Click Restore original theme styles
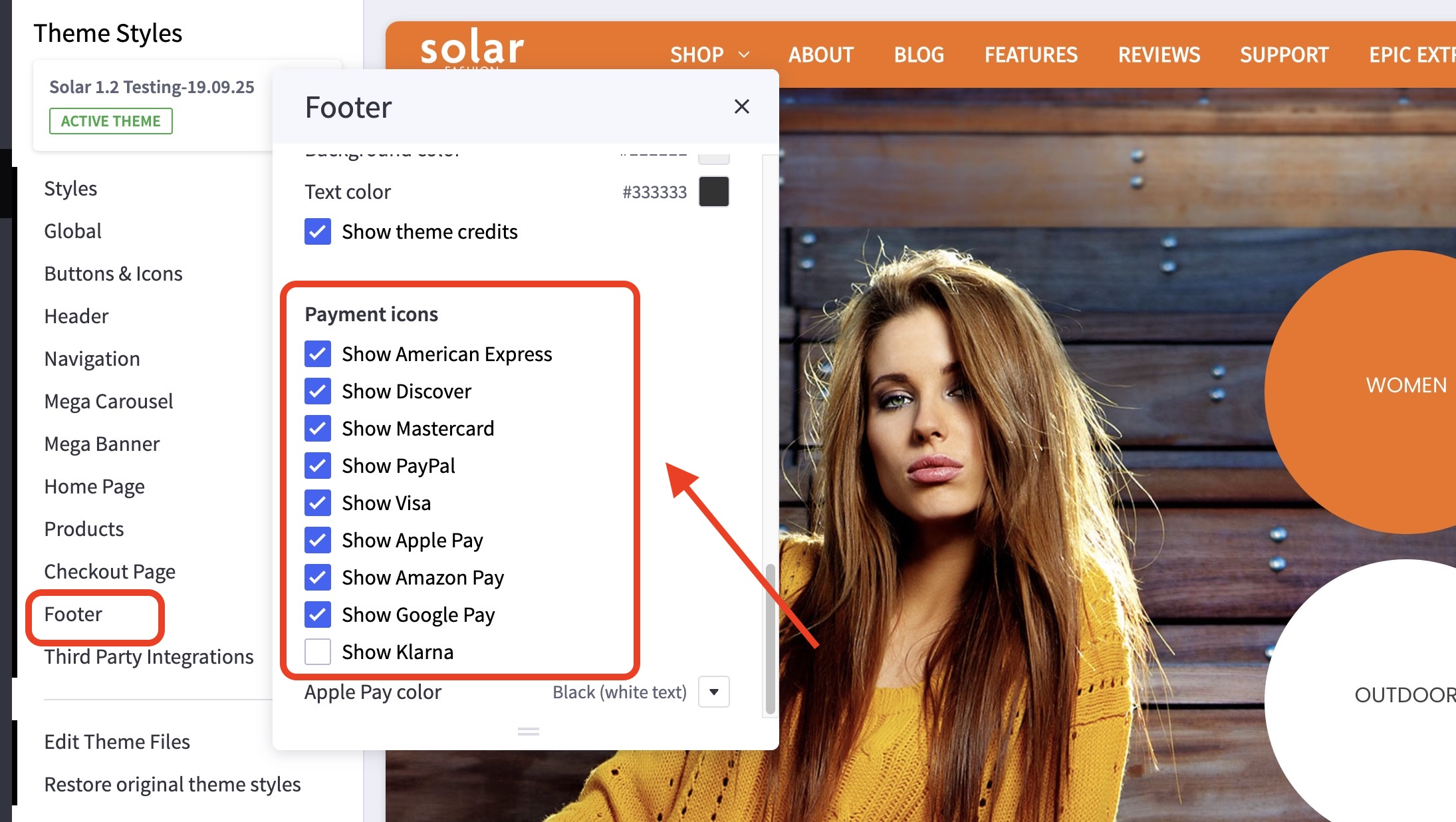This screenshot has width=1456, height=822. 172,784
